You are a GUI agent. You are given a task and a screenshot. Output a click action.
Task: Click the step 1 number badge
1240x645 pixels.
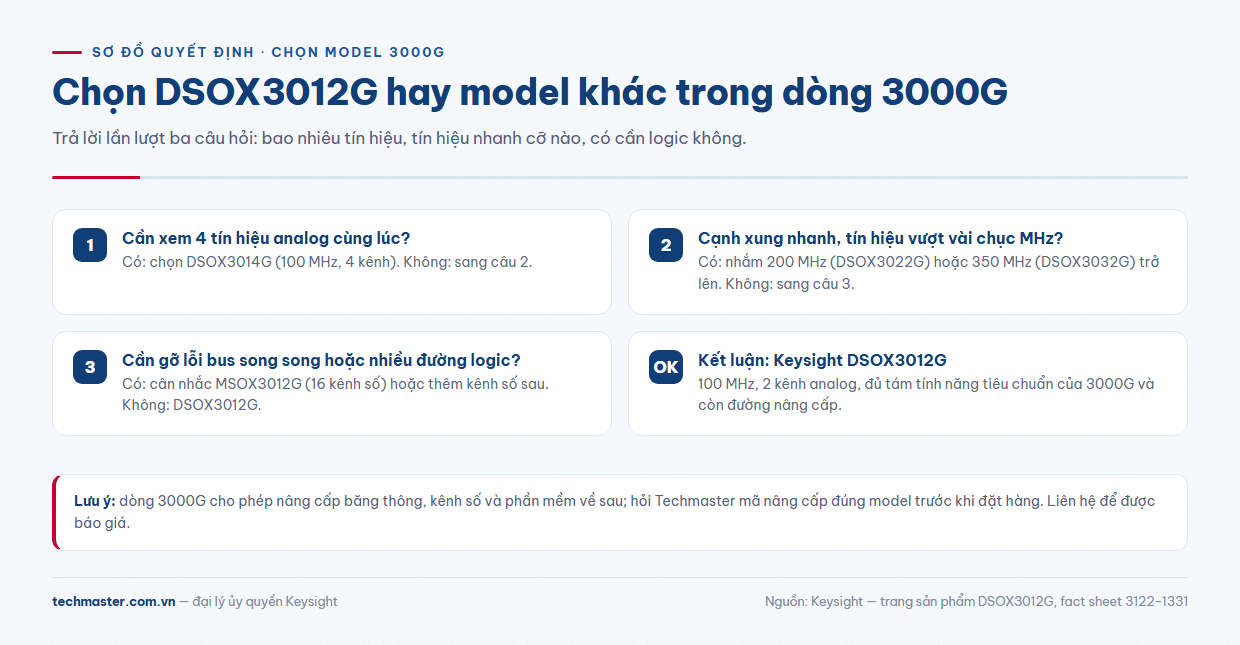[90, 245]
